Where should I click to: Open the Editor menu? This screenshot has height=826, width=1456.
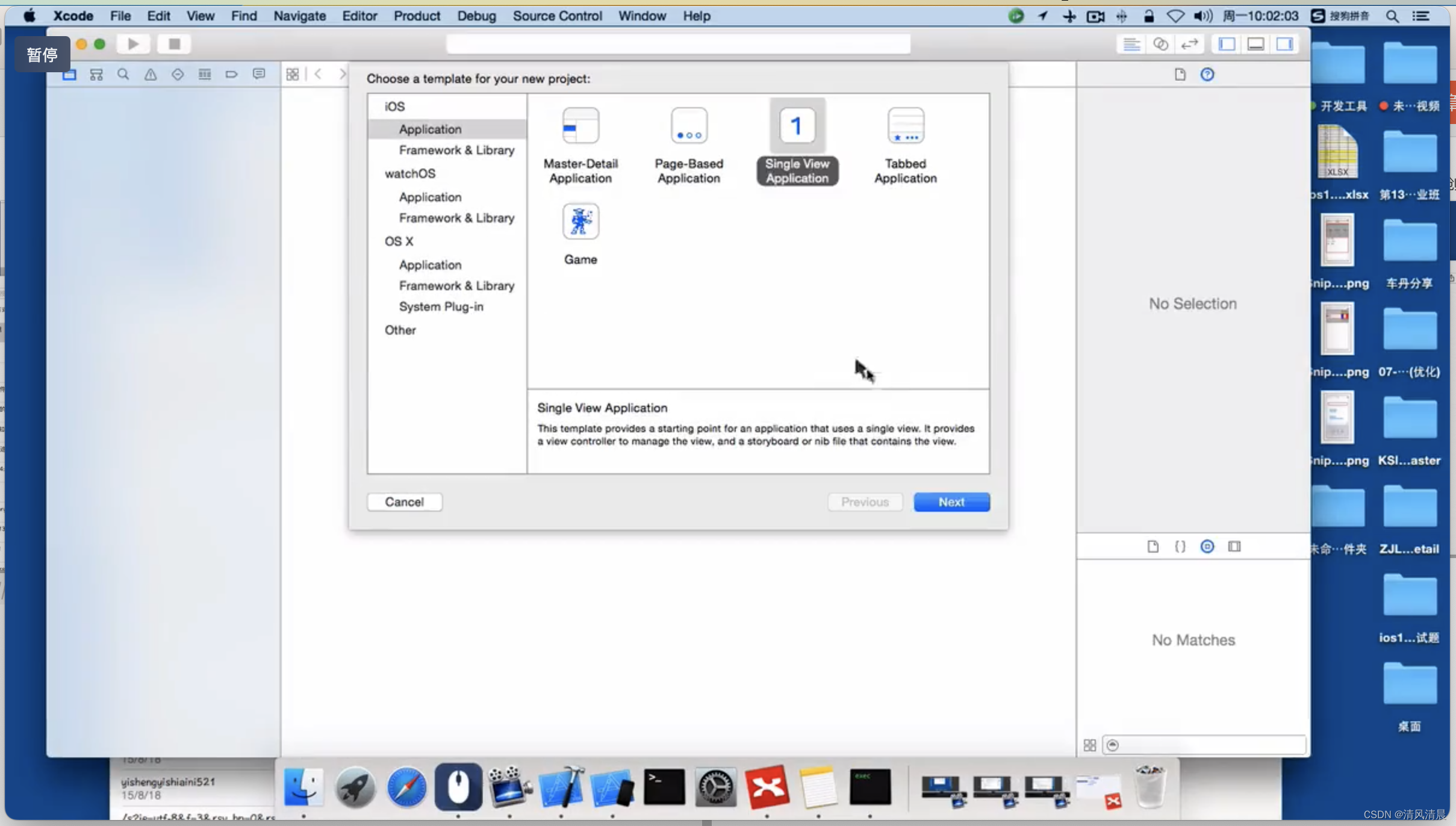point(359,16)
